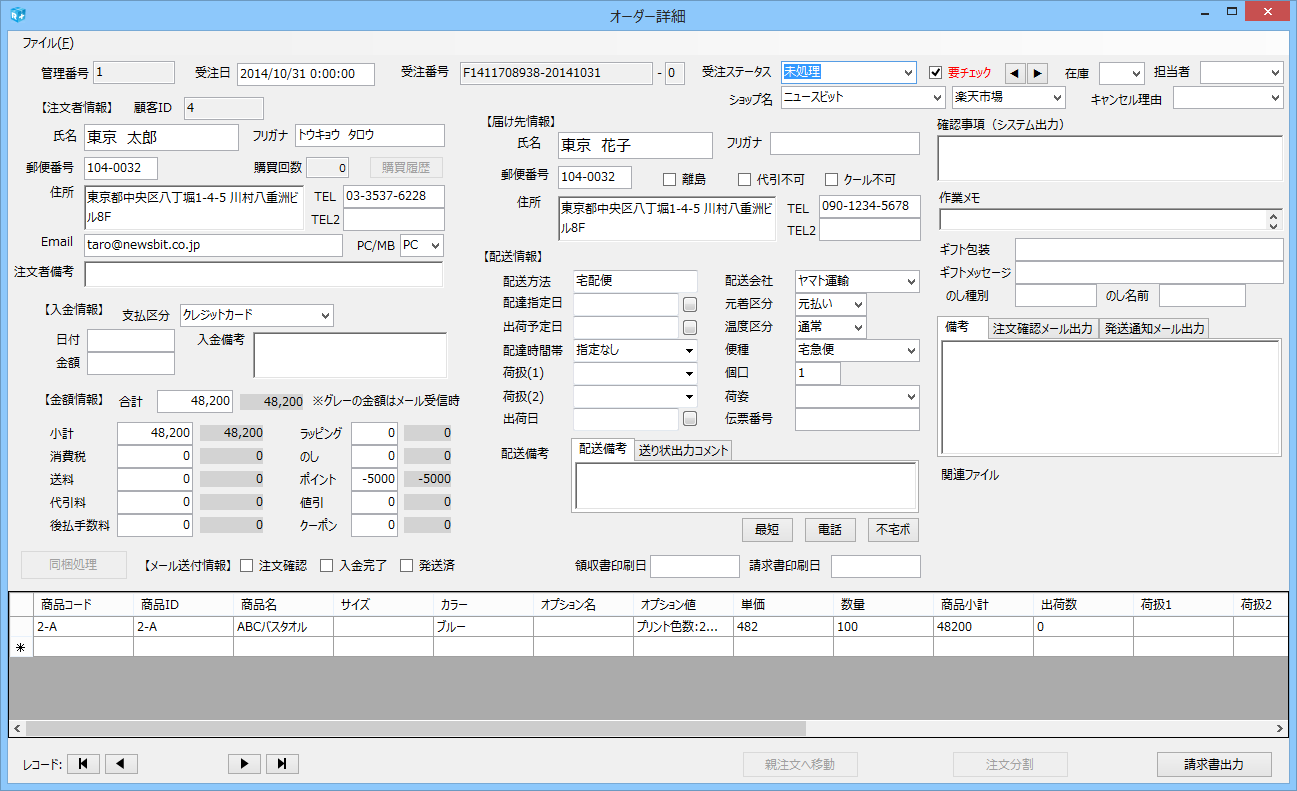1297x791 pixels.
Task: Click the 同梱処理 button
Action: 74,565
